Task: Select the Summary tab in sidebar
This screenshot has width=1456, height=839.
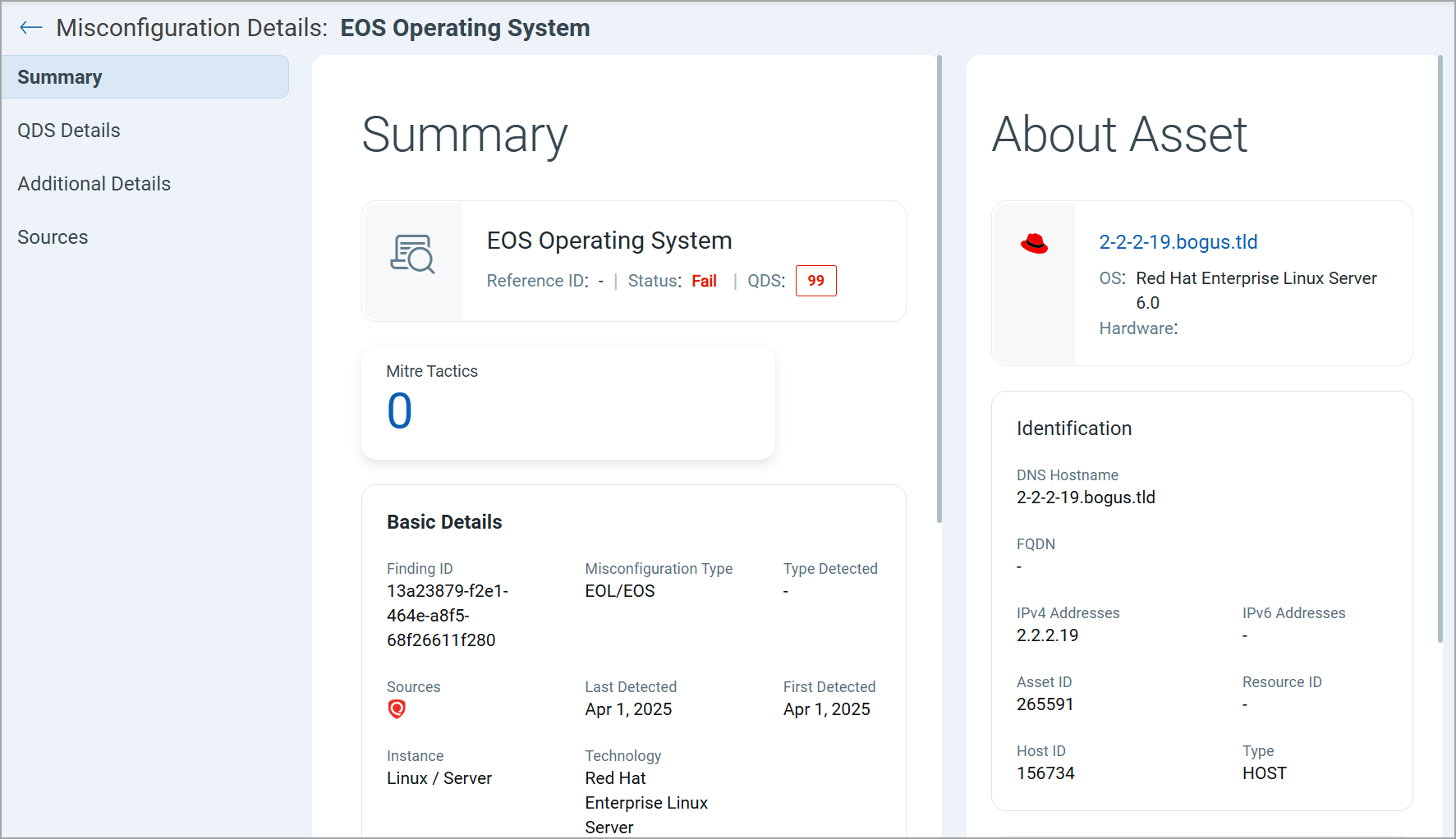Action: (x=145, y=77)
